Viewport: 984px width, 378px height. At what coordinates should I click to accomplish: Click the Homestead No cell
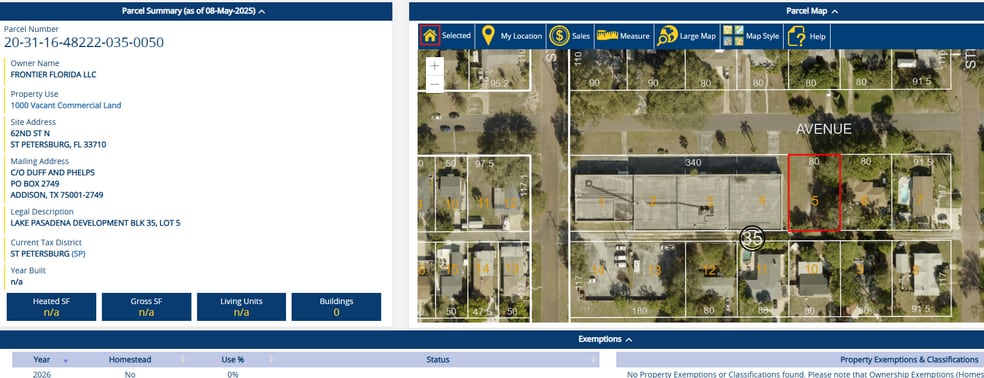coord(130,374)
